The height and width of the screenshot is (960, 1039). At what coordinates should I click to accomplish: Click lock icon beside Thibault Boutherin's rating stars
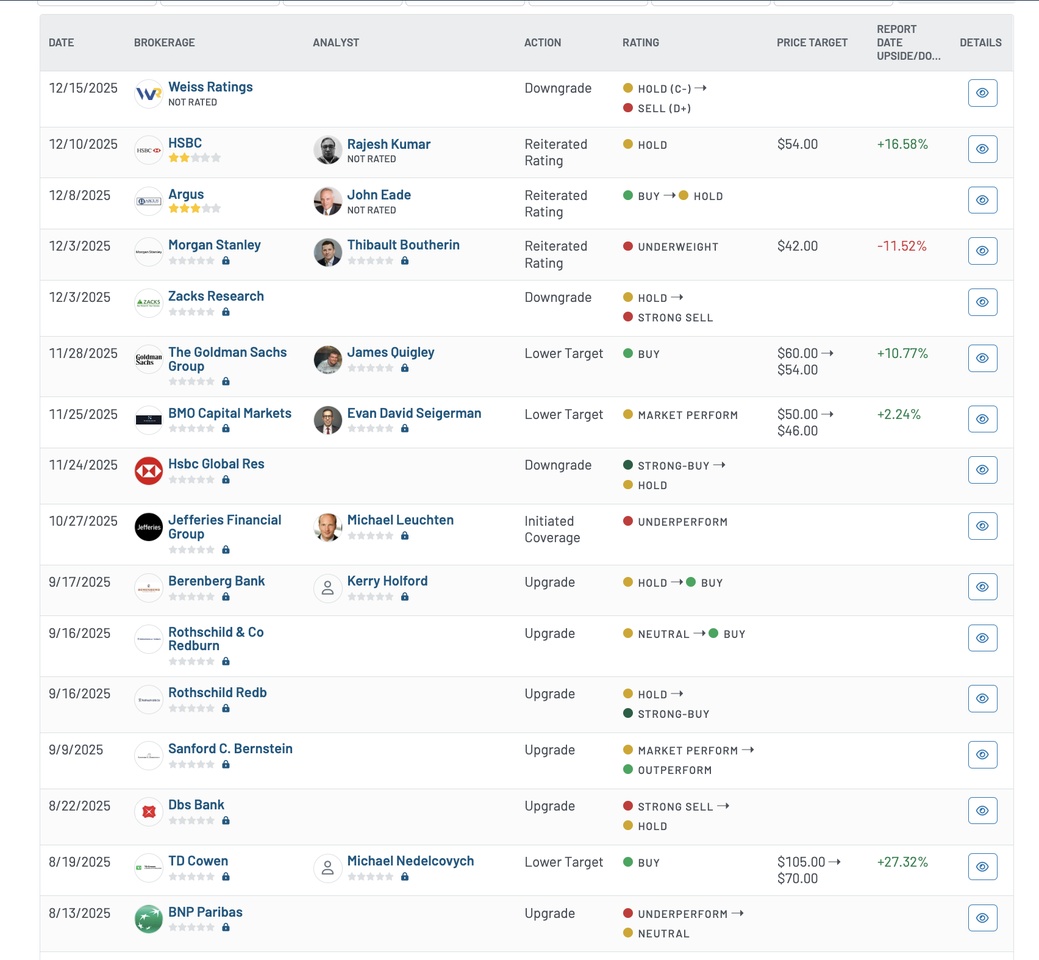405,261
